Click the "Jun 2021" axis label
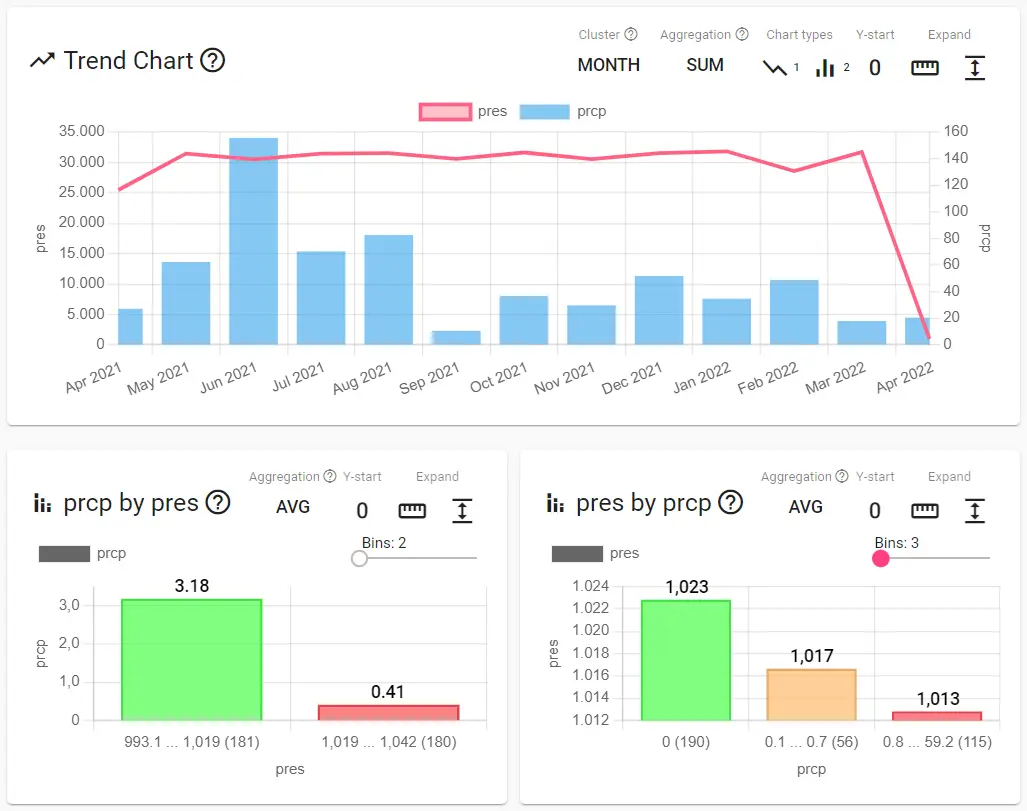1027x811 pixels. (228, 378)
